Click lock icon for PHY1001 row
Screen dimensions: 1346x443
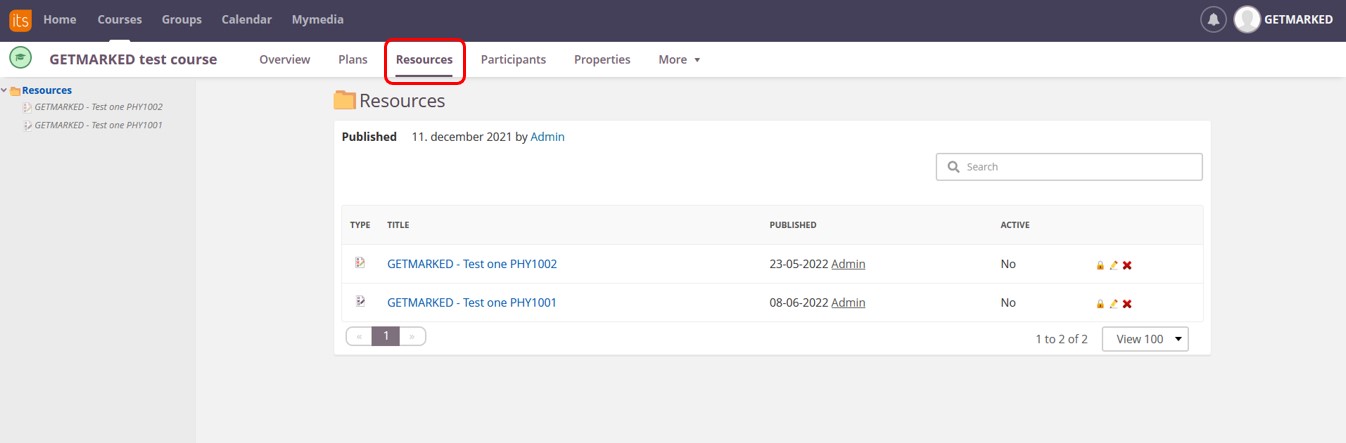[1100, 303]
